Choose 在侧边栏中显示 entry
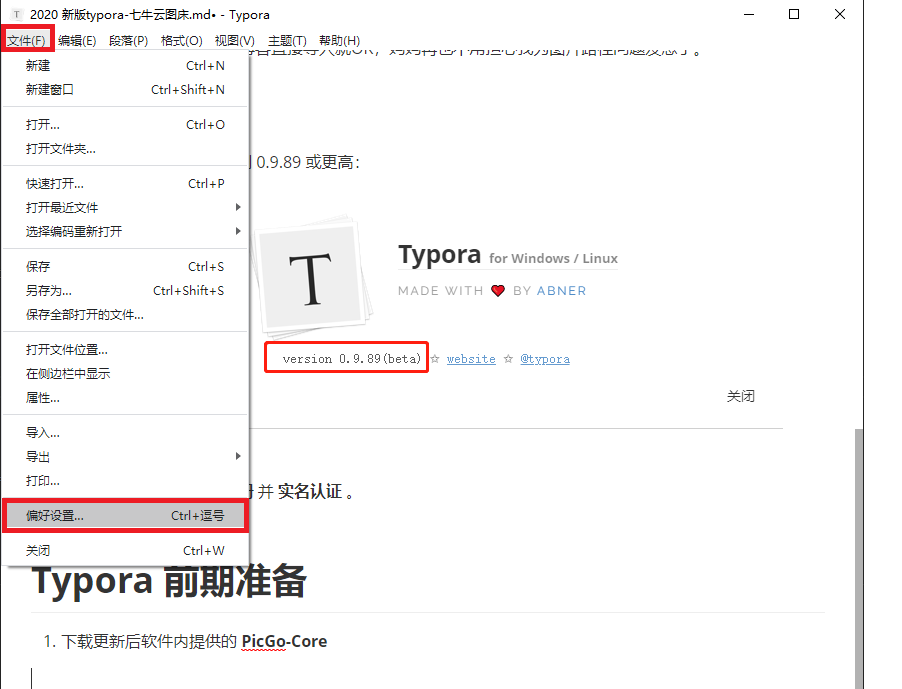Screen dimensions: 902x689 click(125, 374)
